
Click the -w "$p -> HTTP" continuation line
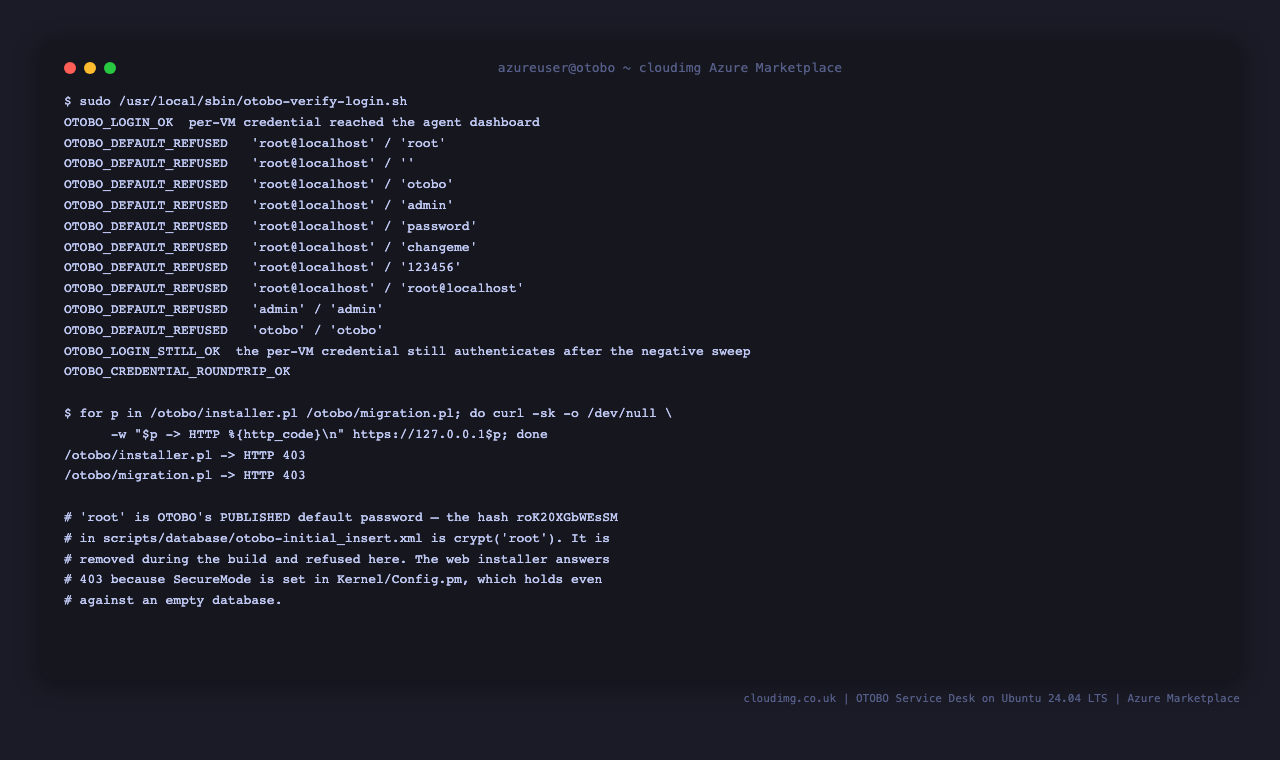point(329,434)
